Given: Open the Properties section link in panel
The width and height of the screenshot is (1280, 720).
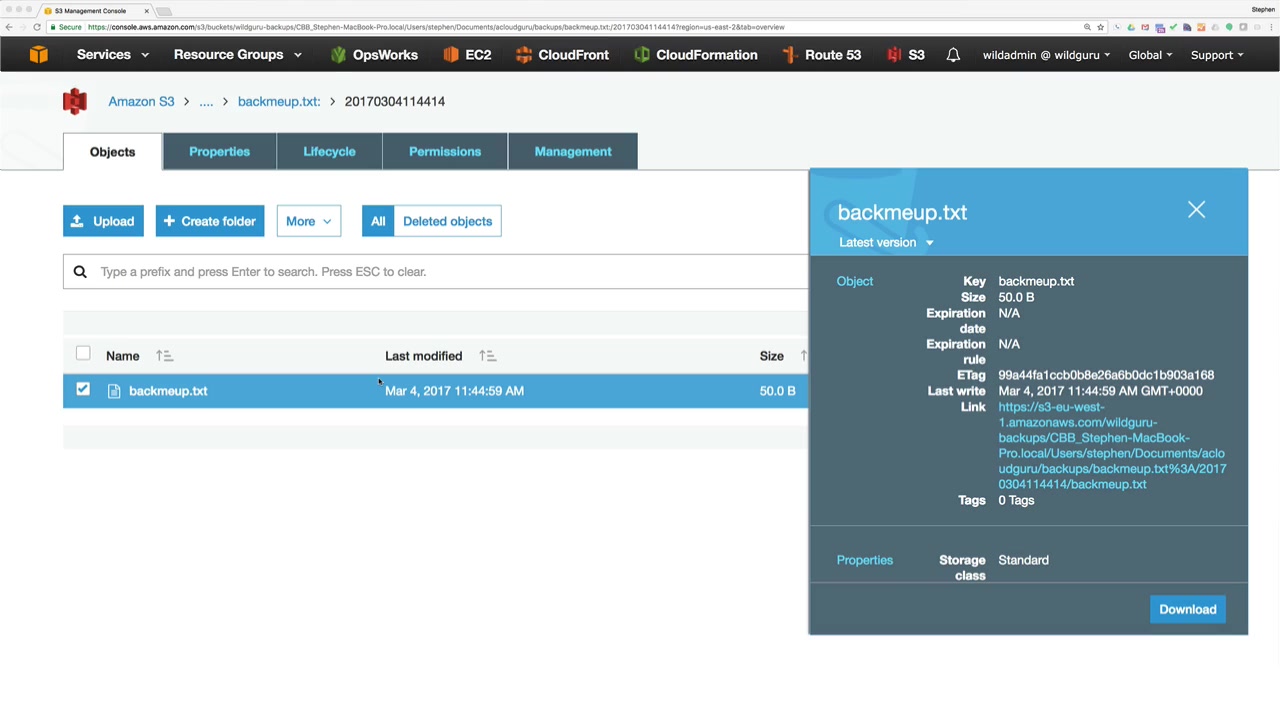Looking at the screenshot, I should pos(865,560).
